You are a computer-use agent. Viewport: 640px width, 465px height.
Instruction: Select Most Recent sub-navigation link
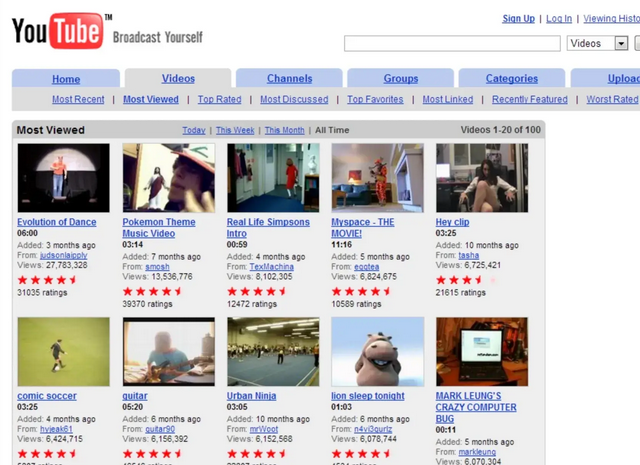point(78,99)
